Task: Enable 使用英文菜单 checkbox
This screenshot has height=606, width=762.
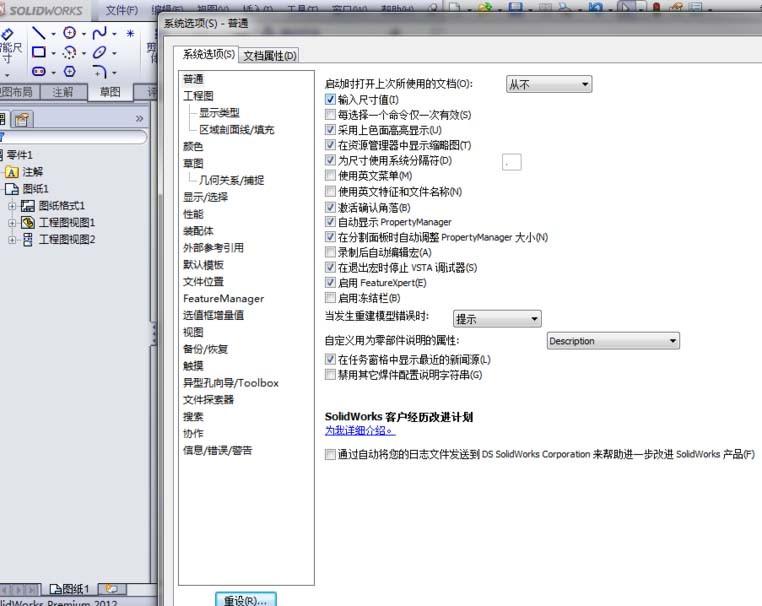Action: 330,175
